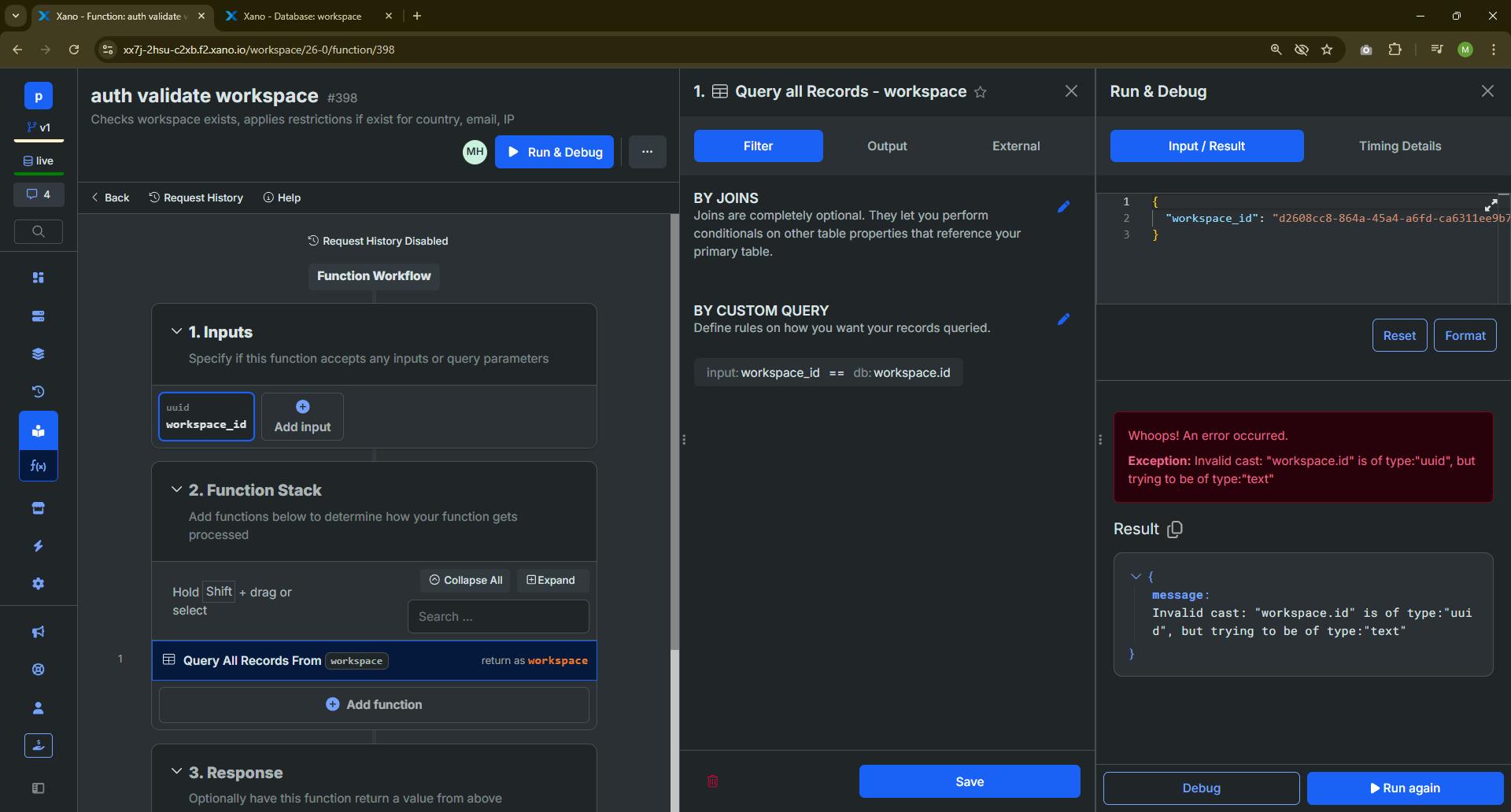Select the f(x) functions icon

click(39, 466)
